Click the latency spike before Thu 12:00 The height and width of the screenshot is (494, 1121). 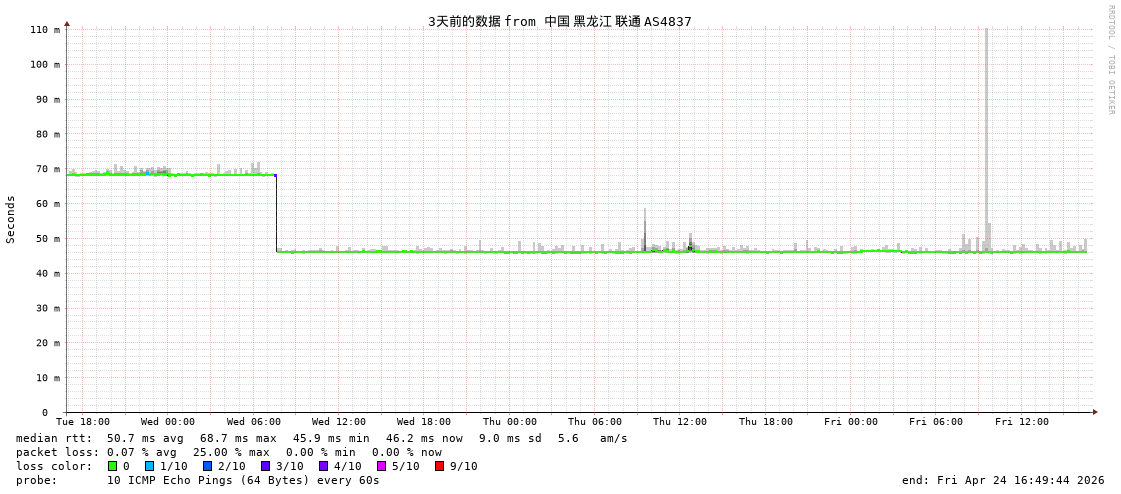645,229
